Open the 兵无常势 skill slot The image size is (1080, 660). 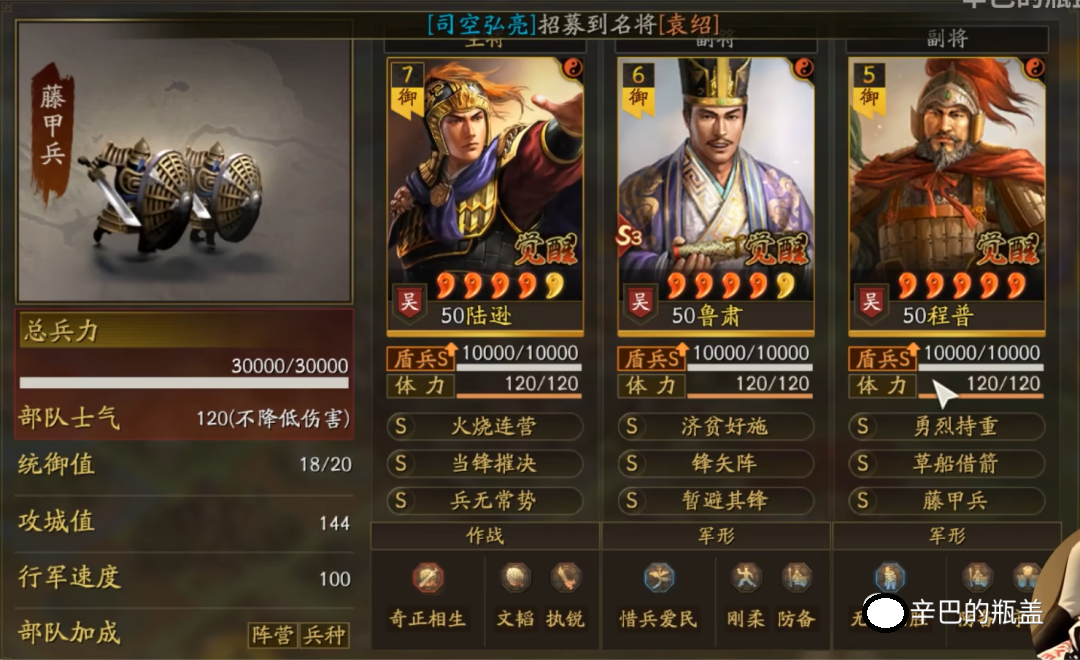coord(485,500)
